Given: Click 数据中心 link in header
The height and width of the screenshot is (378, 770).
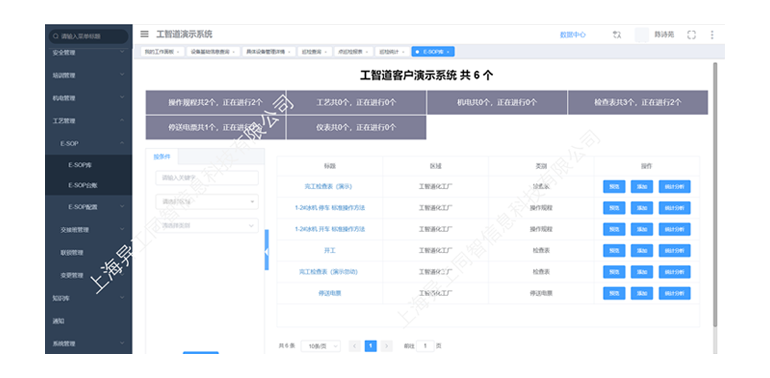Looking at the screenshot, I should coord(573,35).
